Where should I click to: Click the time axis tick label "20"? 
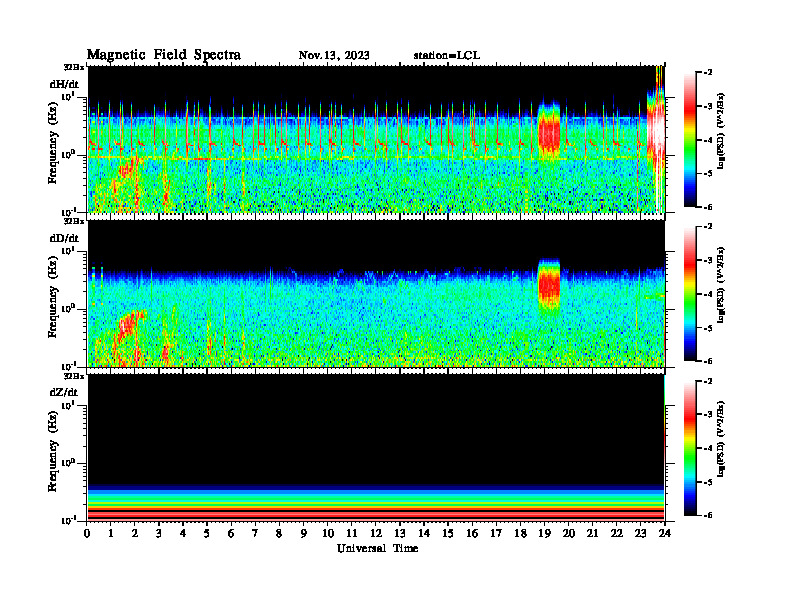(x=569, y=534)
